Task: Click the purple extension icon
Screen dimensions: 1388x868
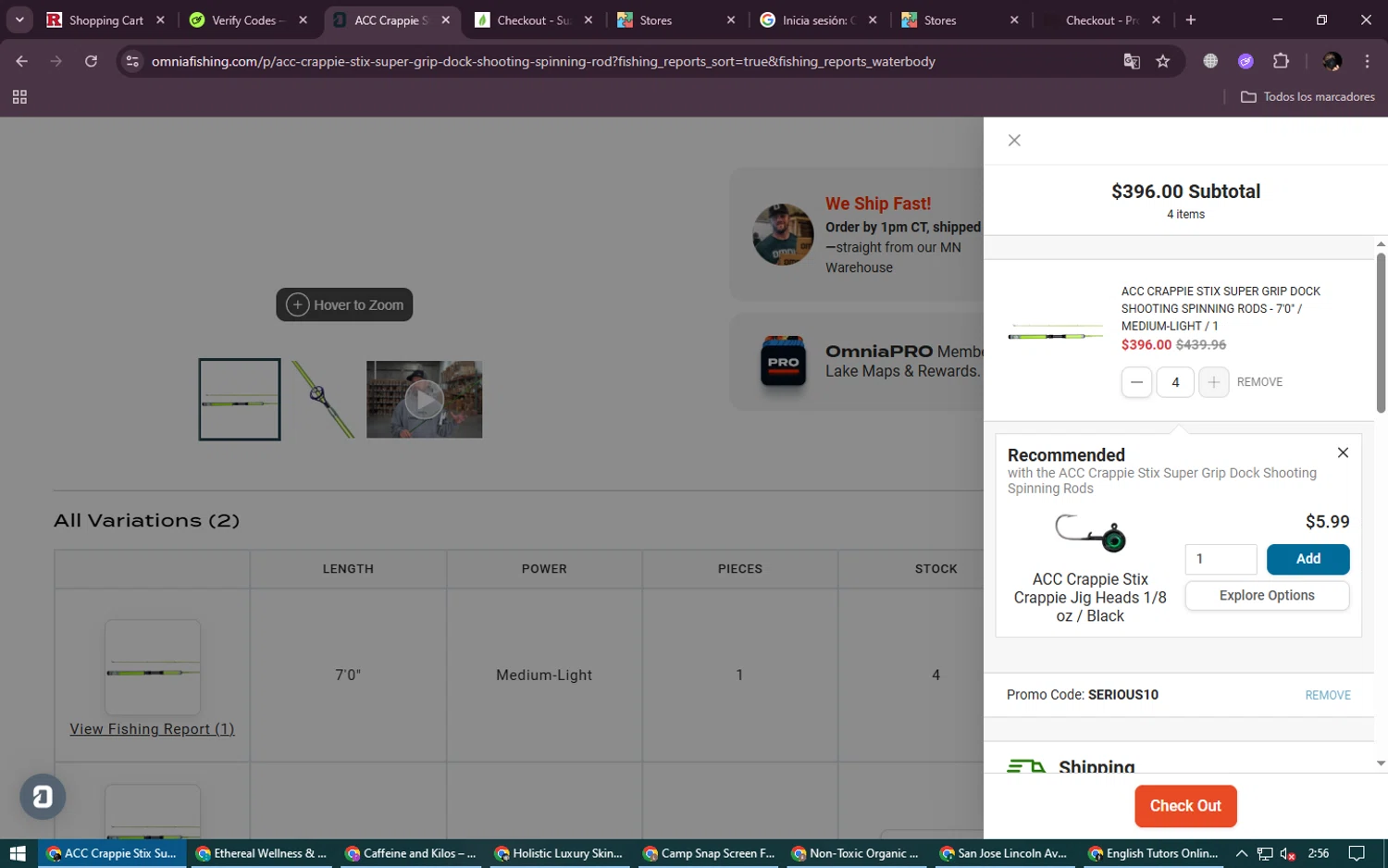Action: tap(1245, 61)
